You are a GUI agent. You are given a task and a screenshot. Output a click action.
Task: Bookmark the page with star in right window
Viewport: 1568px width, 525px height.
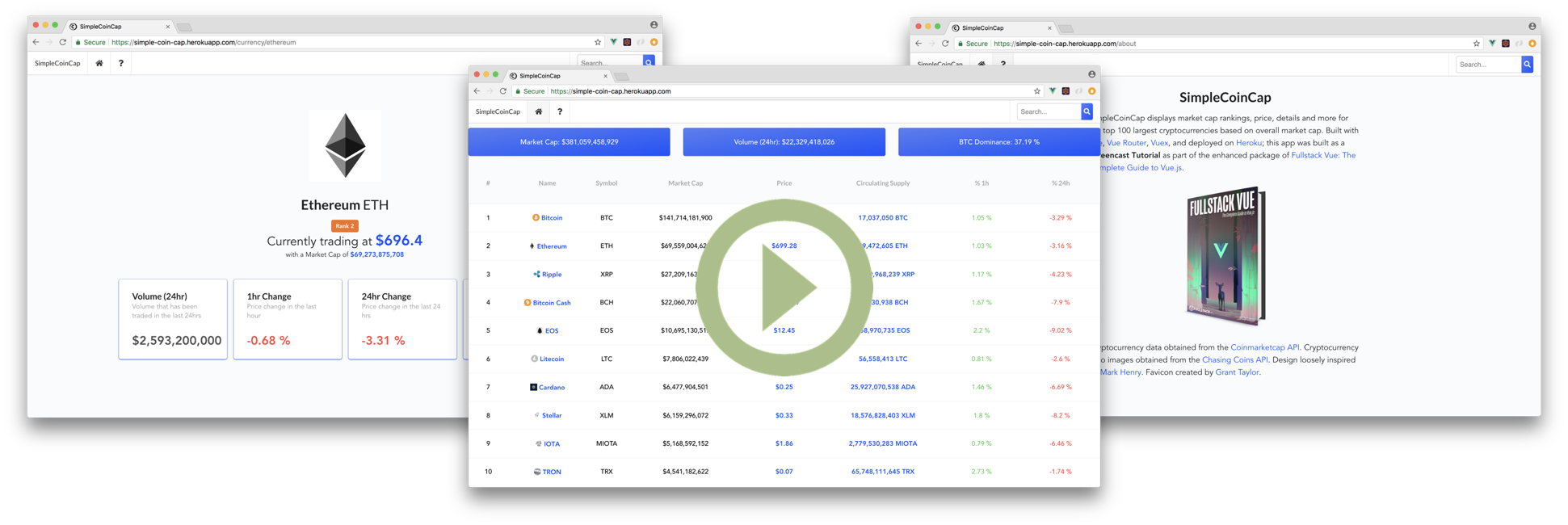(x=1477, y=44)
